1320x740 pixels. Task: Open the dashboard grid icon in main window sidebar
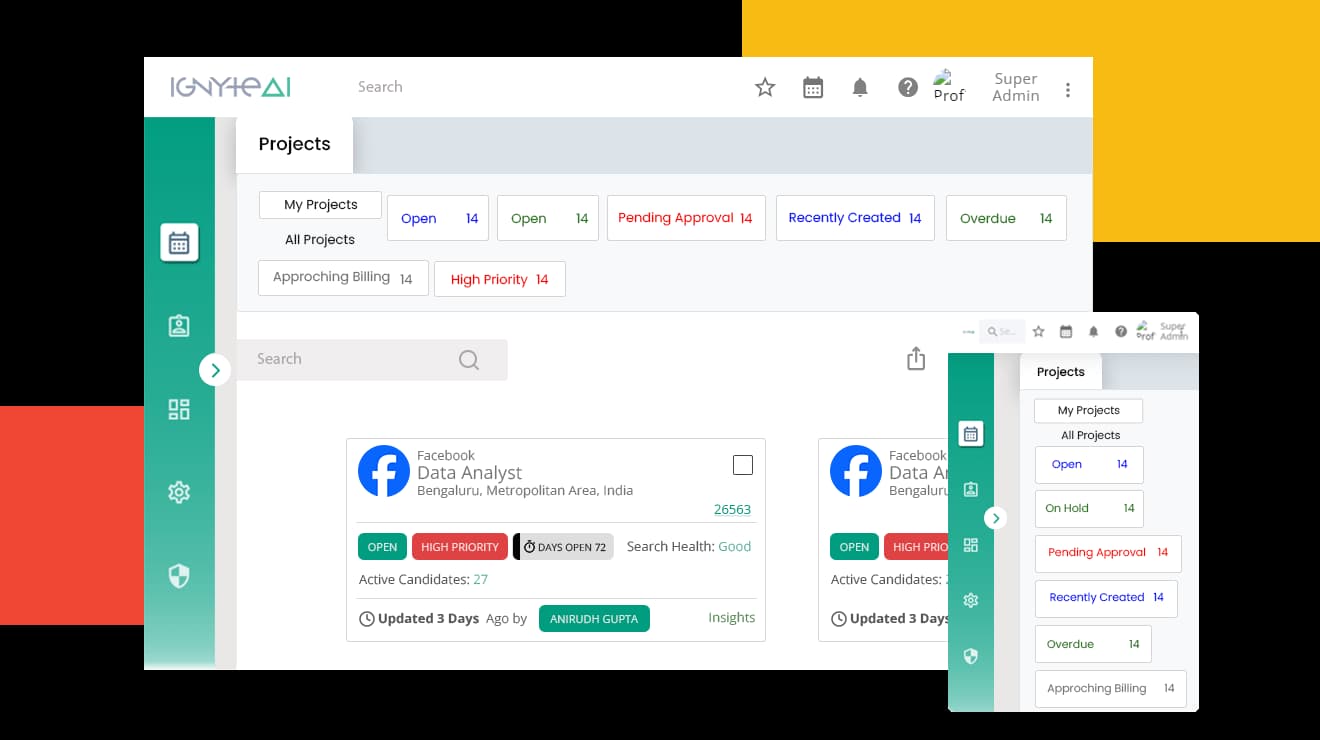pos(179,409)
